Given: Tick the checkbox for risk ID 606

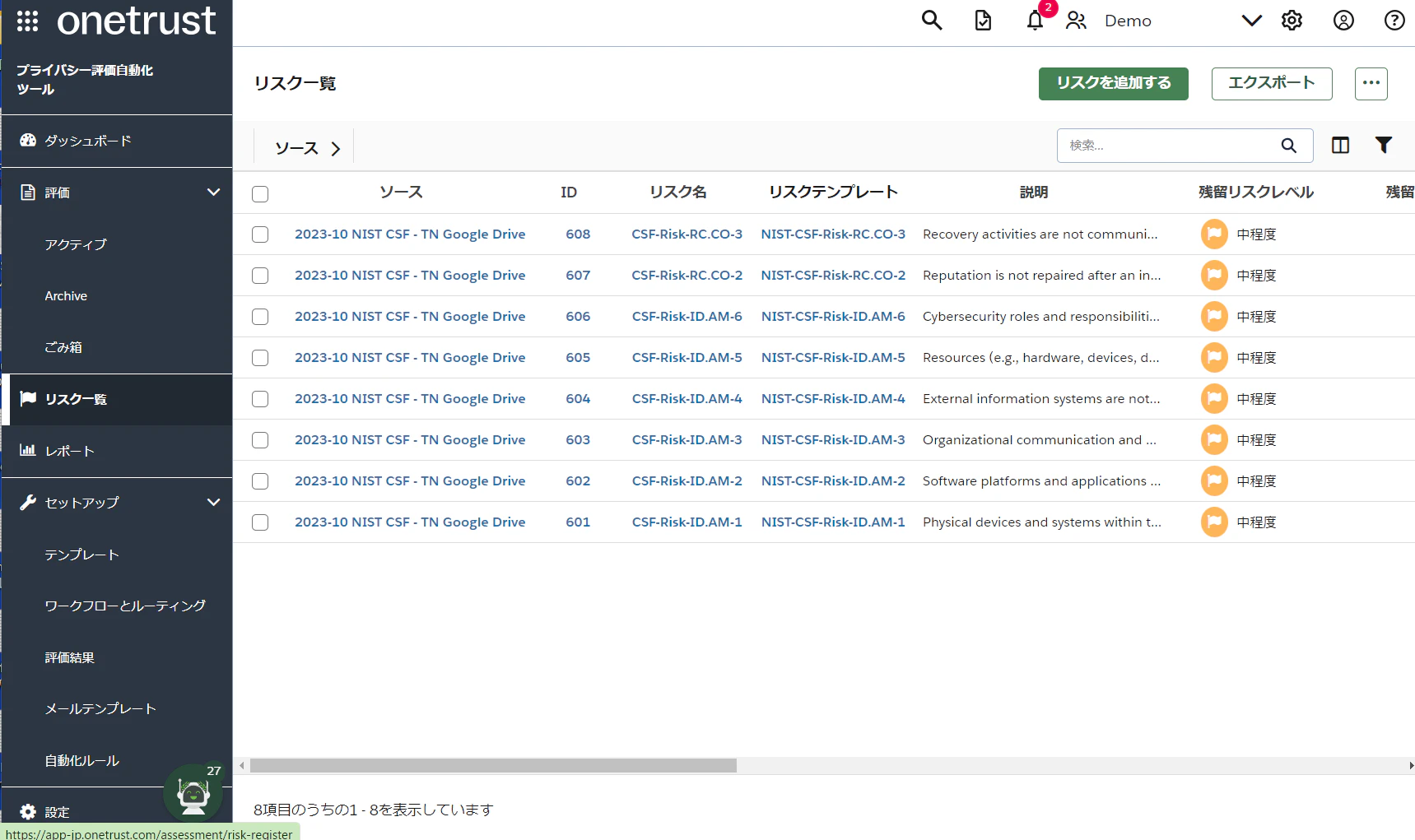Looking at the screenshot, I should pos(260,317).
